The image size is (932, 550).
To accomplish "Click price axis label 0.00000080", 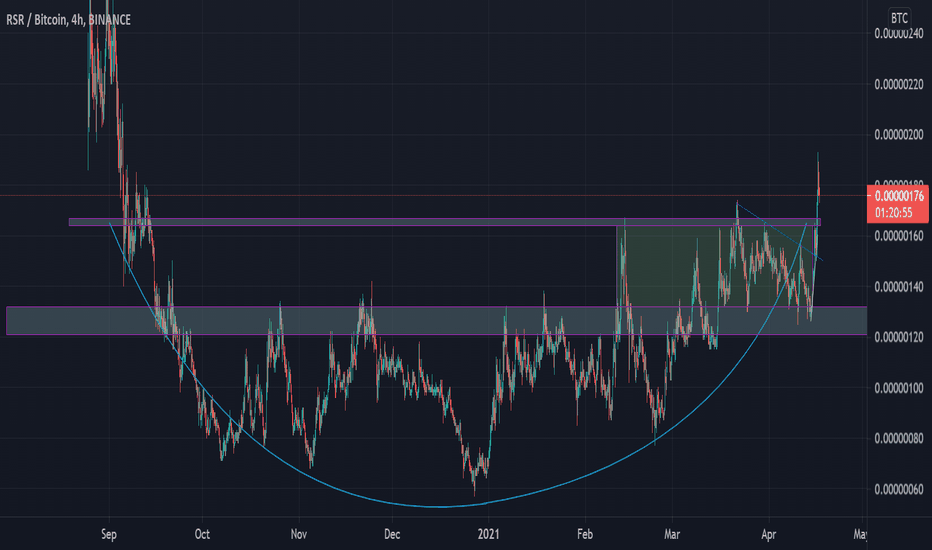I will point(899,439).
